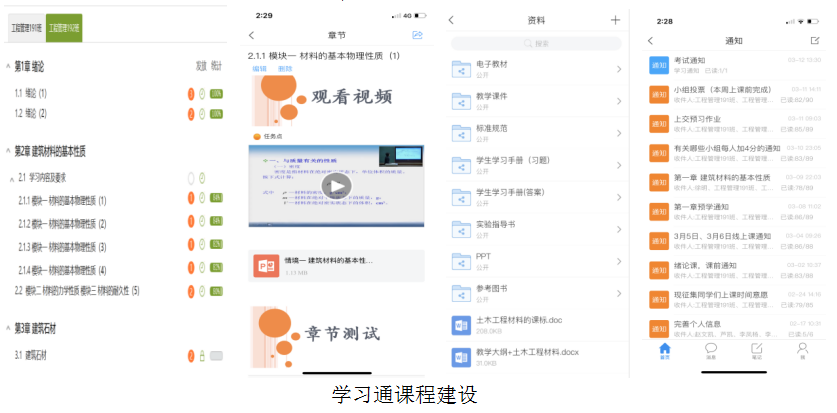837x413 pixels.
Task: Click the 编辑 link under chapter title
Action: [x=259, y=69]
